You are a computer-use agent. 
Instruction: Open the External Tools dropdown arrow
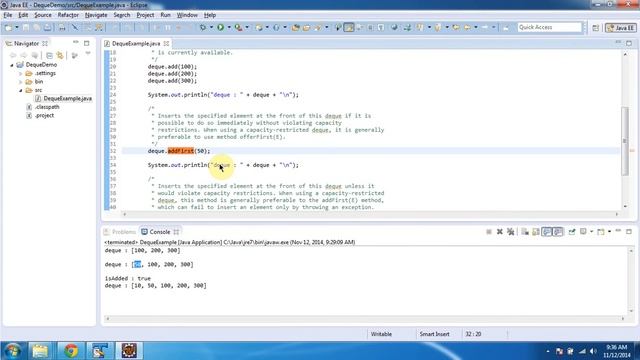coord(247,28)
